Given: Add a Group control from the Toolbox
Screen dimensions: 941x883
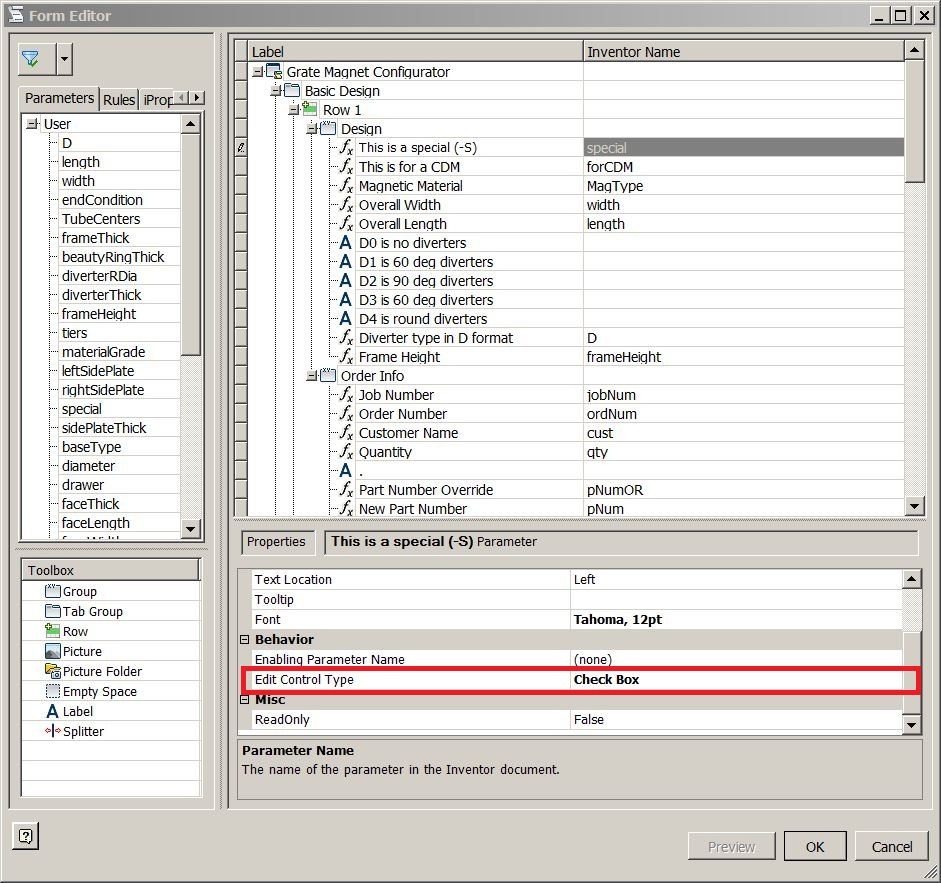Looking at the screenshot, I should click(77, 591).
